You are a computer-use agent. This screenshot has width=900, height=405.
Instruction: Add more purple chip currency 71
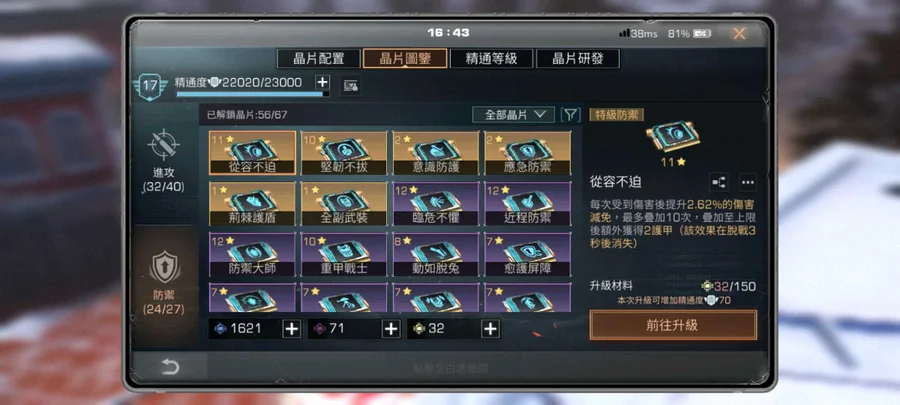click(x=391, y=329)
